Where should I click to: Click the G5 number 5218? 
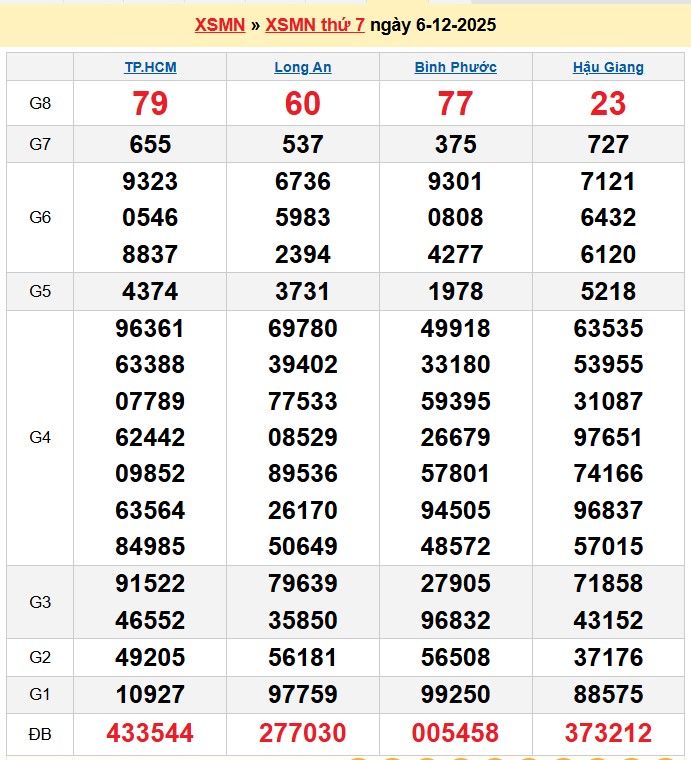click(608, 291)
